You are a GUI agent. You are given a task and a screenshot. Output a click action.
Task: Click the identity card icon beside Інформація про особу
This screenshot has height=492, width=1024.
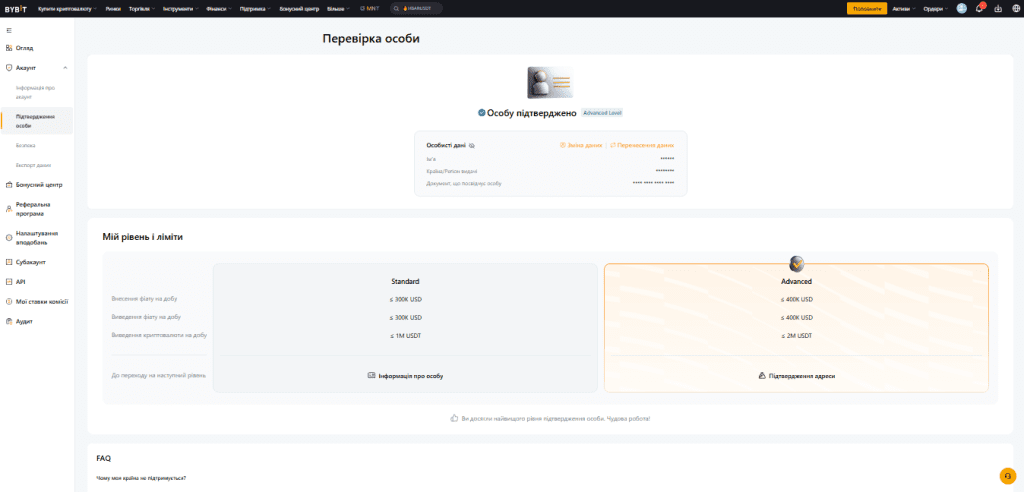point(372,376)
